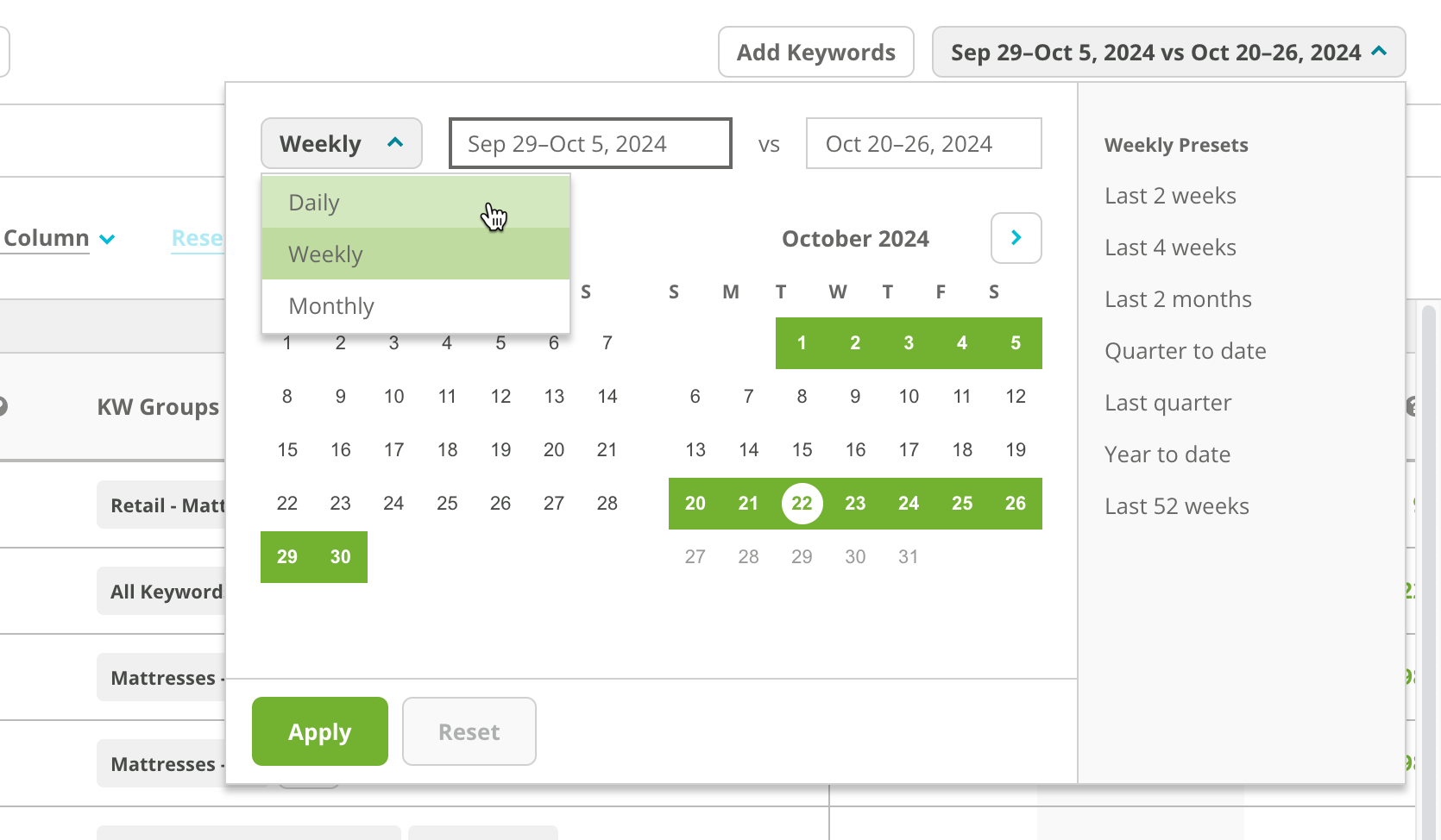Focus the Oct 20–26, 2024 comparison field
The height and width of the screenshot is (840, 1441).
click(923, 143)
